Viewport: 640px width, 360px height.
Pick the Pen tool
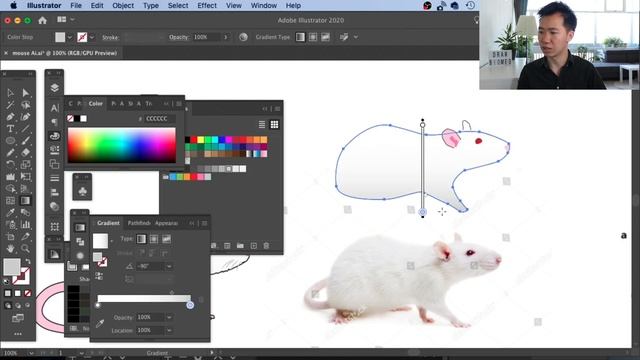tap(10, 117)
